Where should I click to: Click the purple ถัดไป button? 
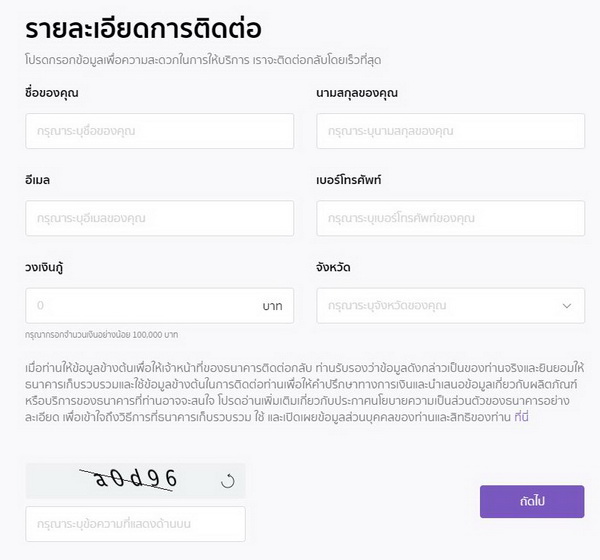click(532, 501)
